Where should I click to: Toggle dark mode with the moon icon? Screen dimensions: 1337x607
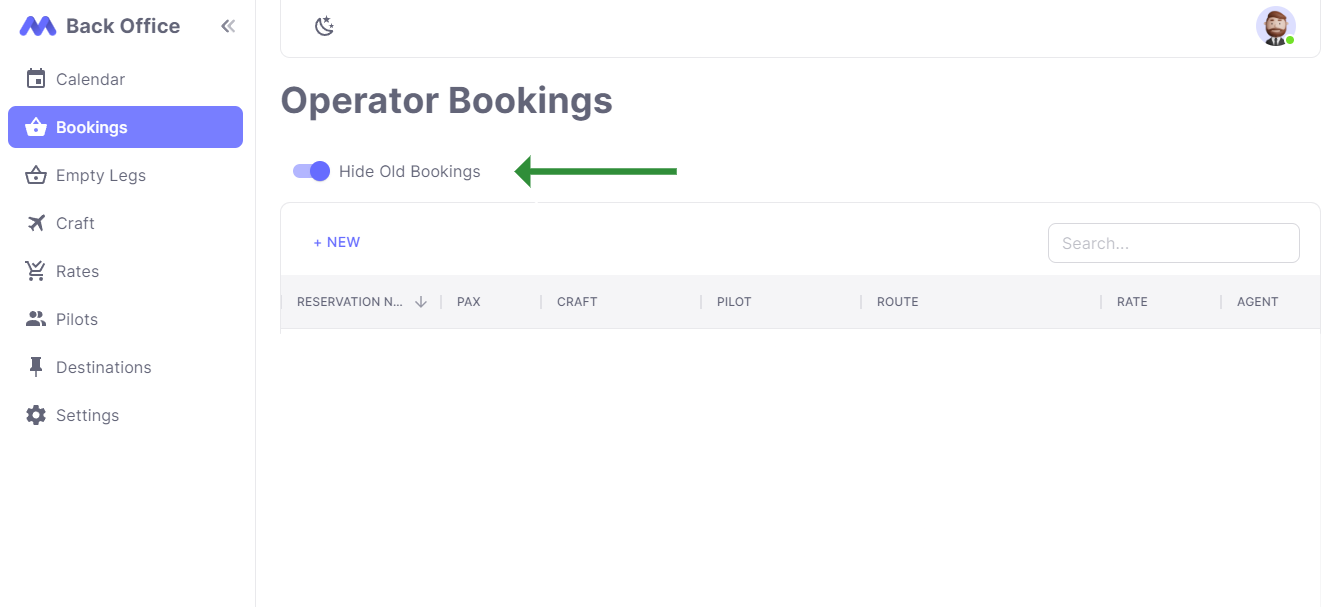pyautogui.click(x=324, y=25)
